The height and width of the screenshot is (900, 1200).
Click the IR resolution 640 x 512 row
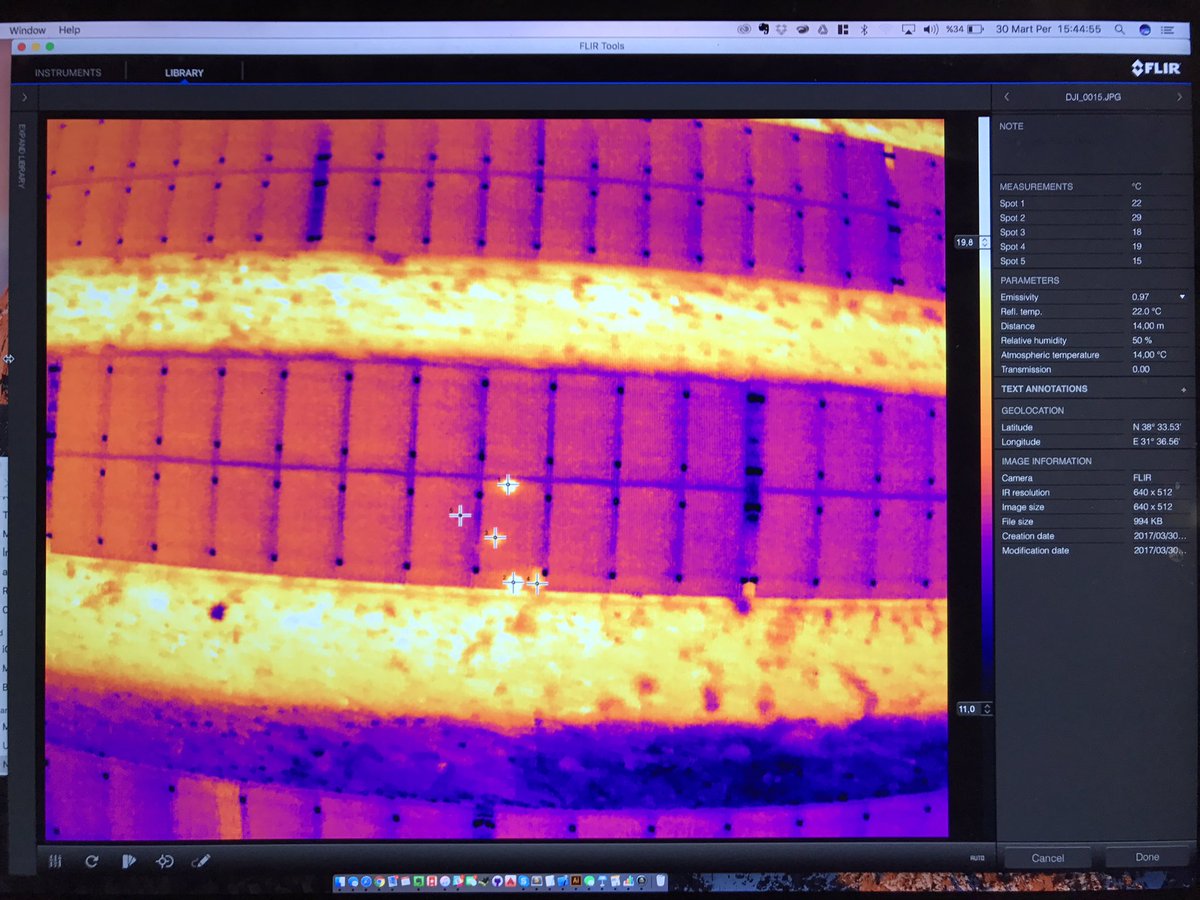pyautogui.click(x=1092, y=493)
